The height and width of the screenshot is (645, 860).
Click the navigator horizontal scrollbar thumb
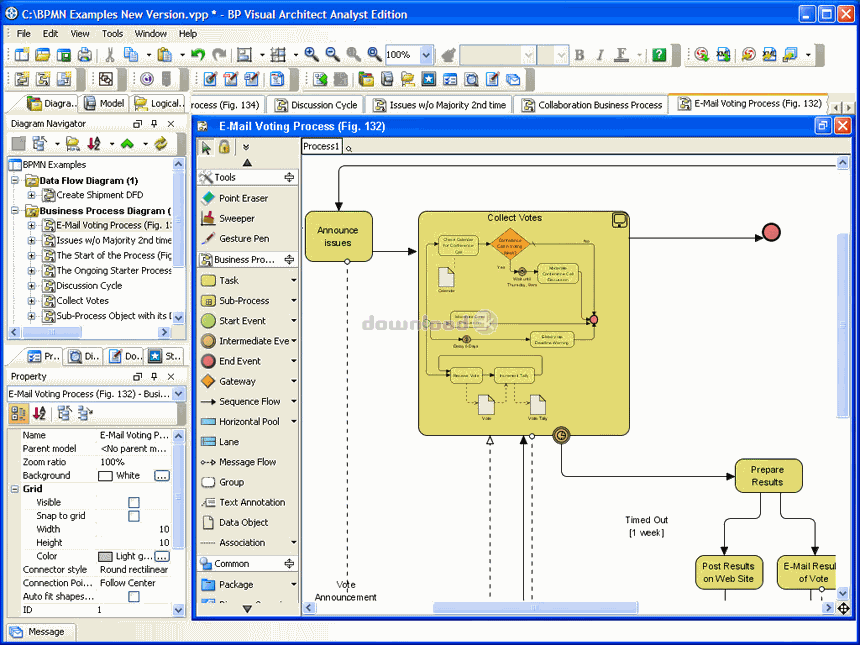(x=52, y=332)
